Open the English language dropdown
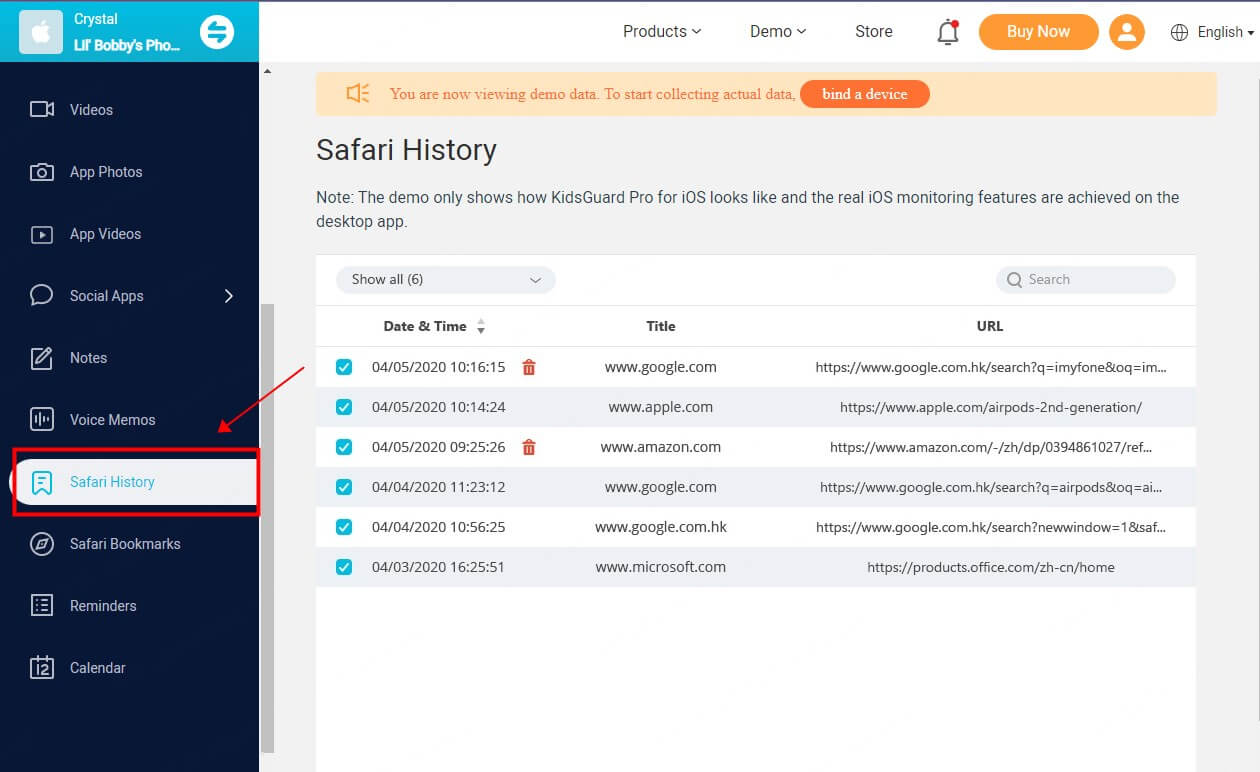This screenshot has height=772, width=1260. [1226, 32]
